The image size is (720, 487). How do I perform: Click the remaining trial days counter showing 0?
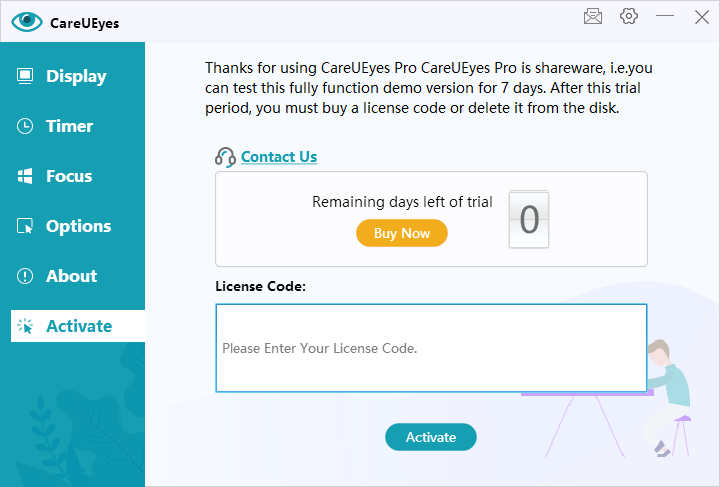529,219
